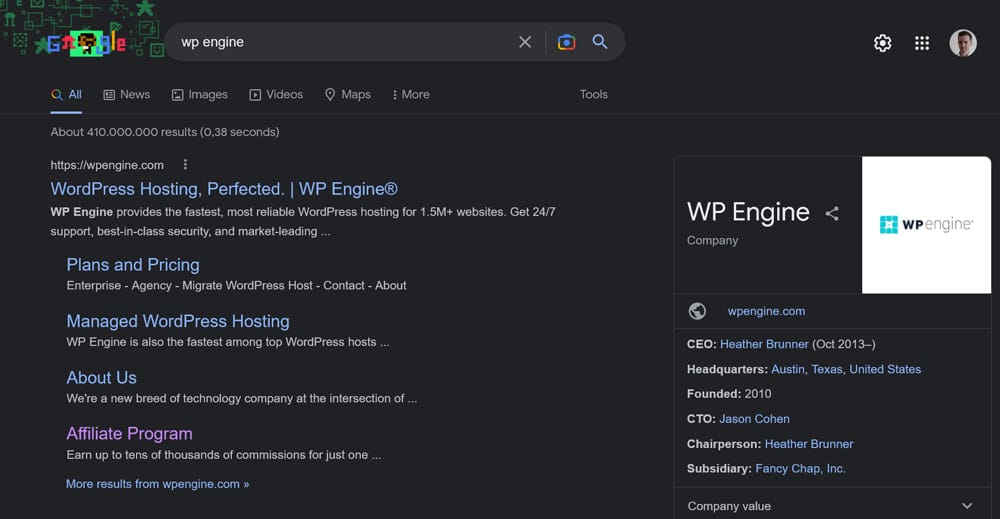The width and height of the screenshot is (1000, 519).
Task: Open 'WordPress Hosting, Perfected. | WP Engine' result
Action: (x=224, y=189)
